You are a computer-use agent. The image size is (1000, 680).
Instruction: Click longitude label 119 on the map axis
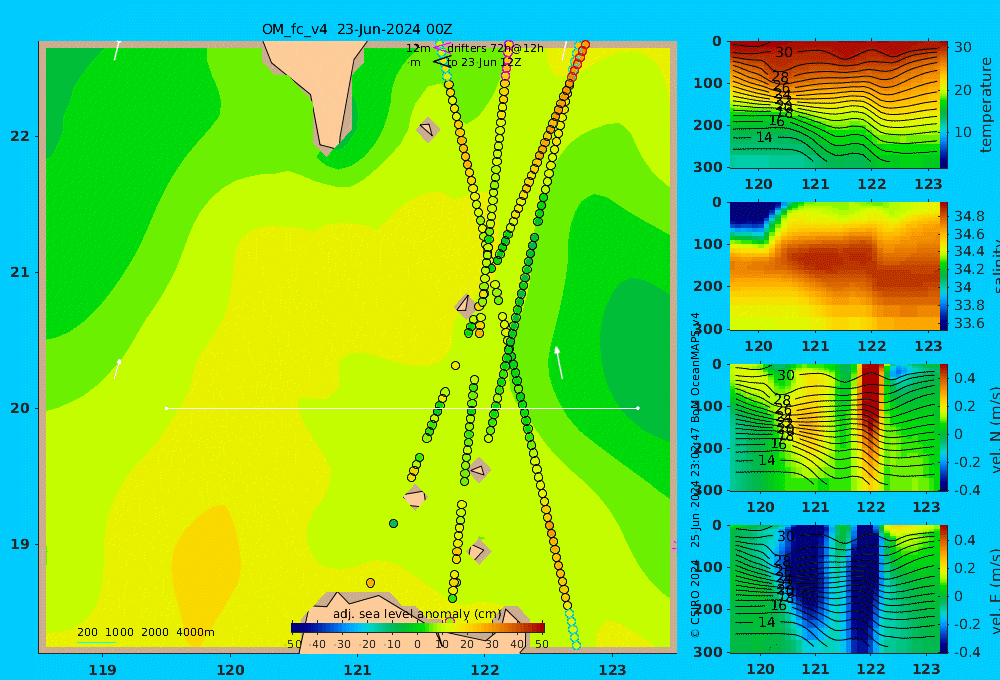[102, 670]
